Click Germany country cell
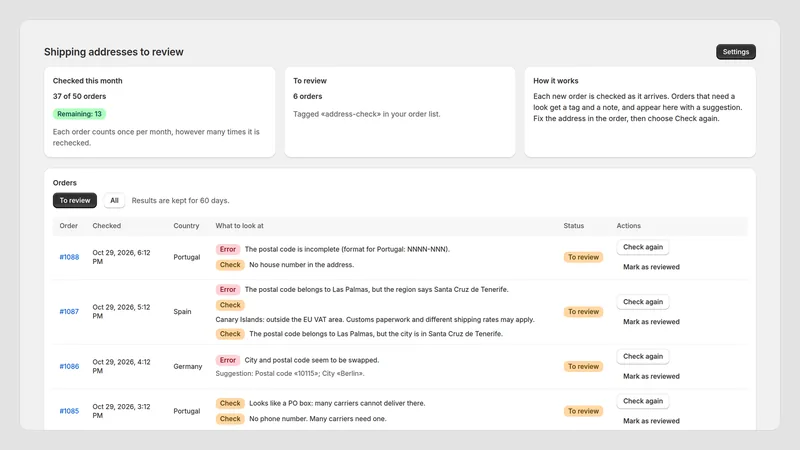 188,366
